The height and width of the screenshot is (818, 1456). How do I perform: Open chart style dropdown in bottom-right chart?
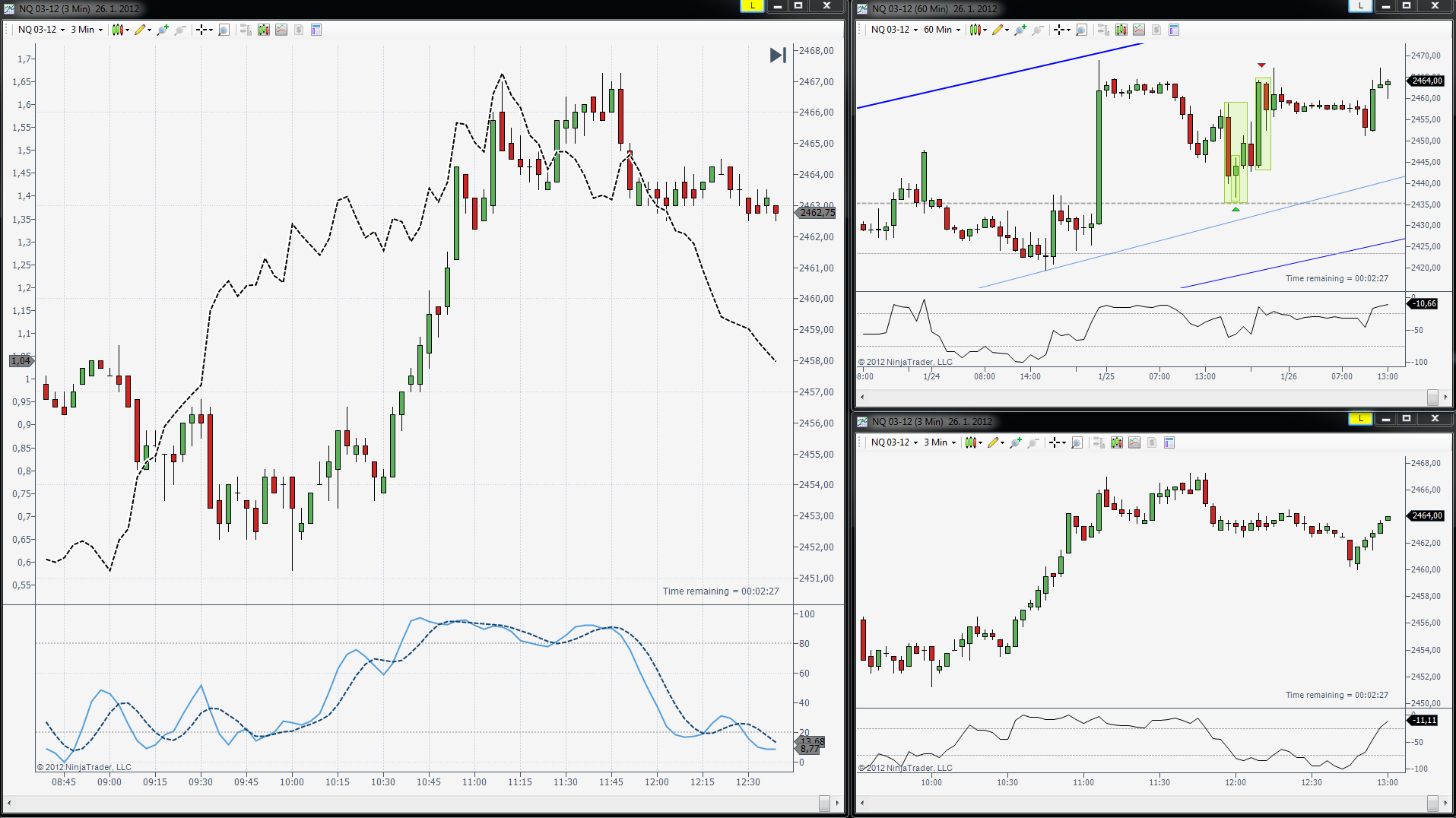click(x=974, y=442)
